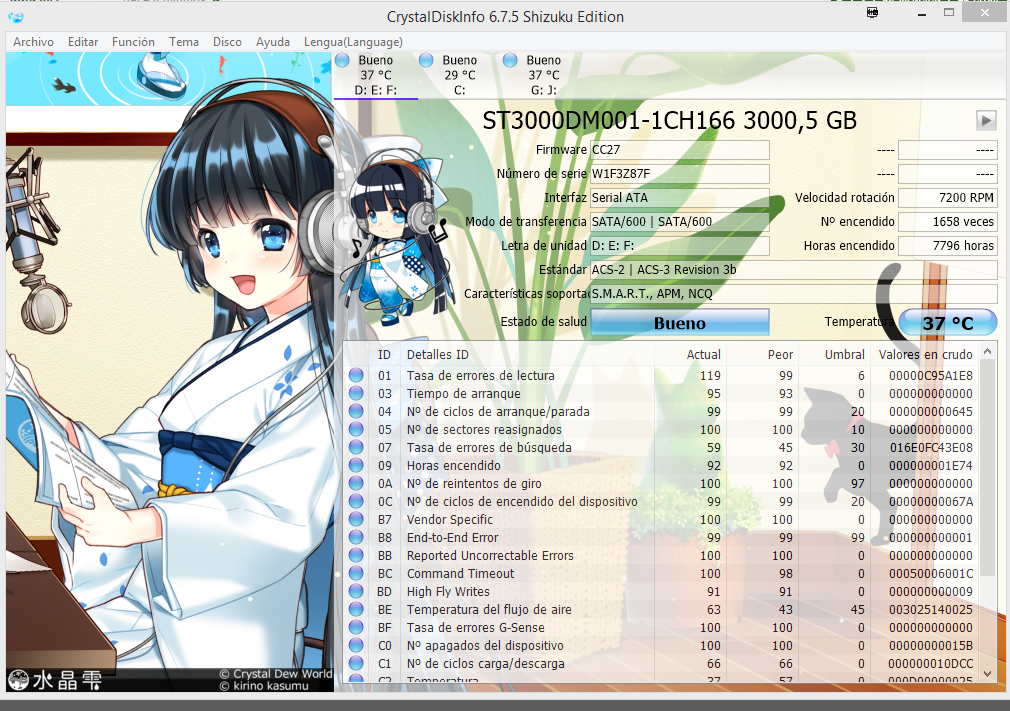
Task: Click status orb for D: E: F: disk
Action: (x=343, y=61)
